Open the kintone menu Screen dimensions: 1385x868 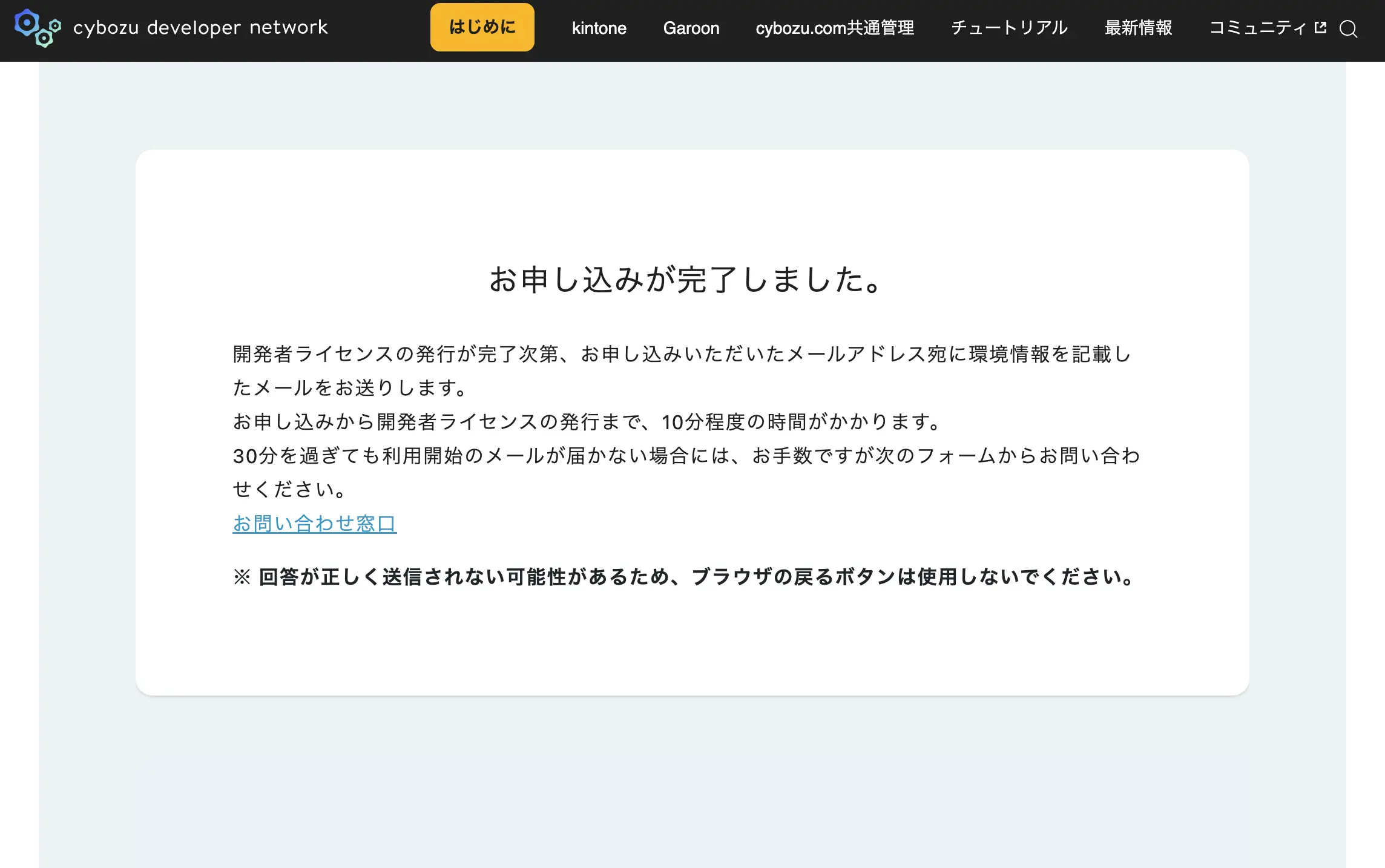pyautogui.click(x=599, y=28)
